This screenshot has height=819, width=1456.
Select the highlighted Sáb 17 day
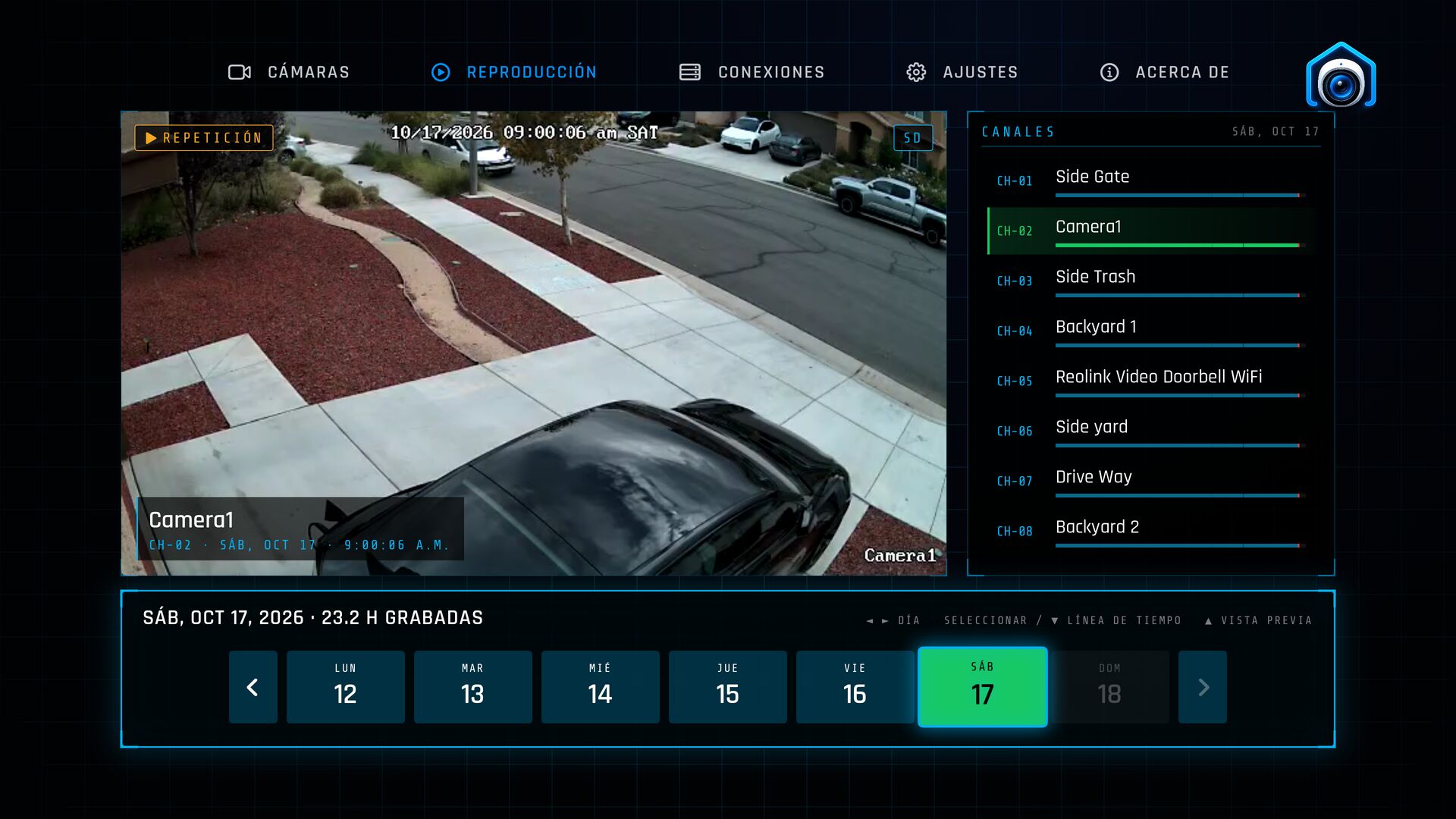(983, 687)
